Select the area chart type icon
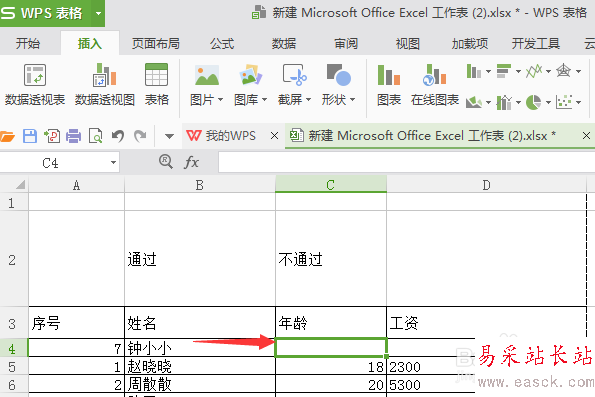The height and width of the screenshot is (397, 595). point(474,102)
